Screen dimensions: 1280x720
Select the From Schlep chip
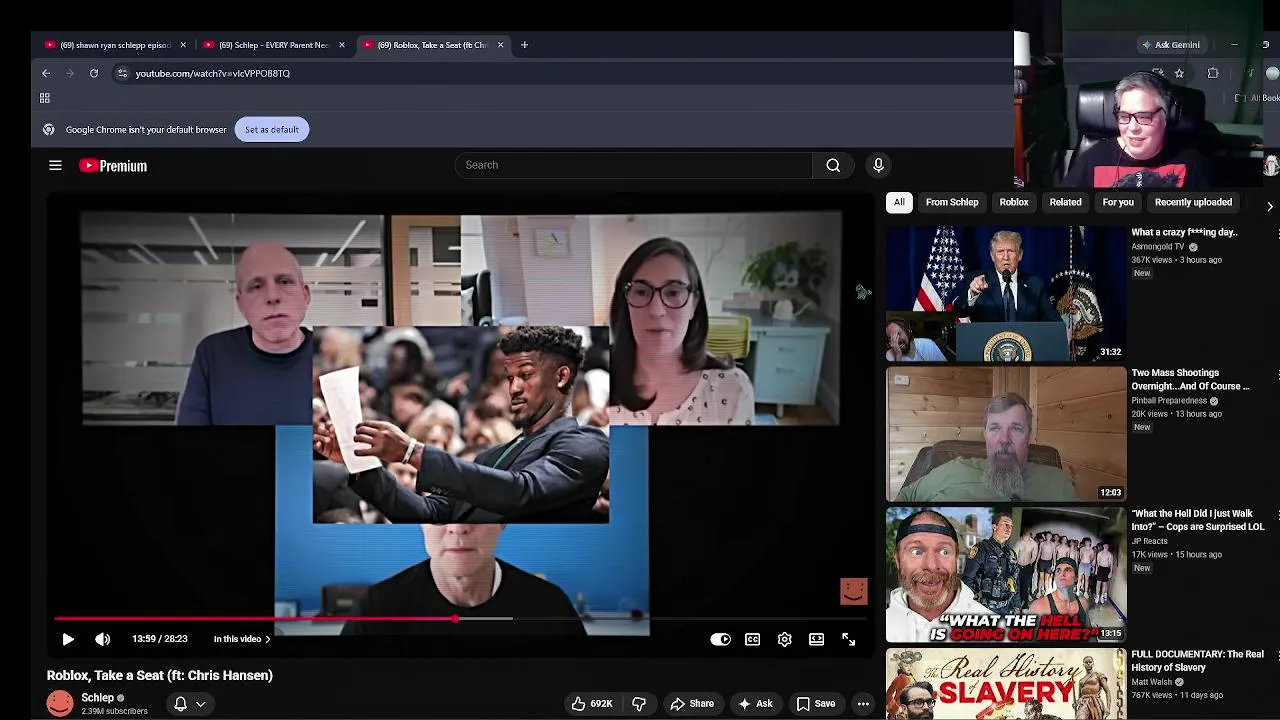952,202
